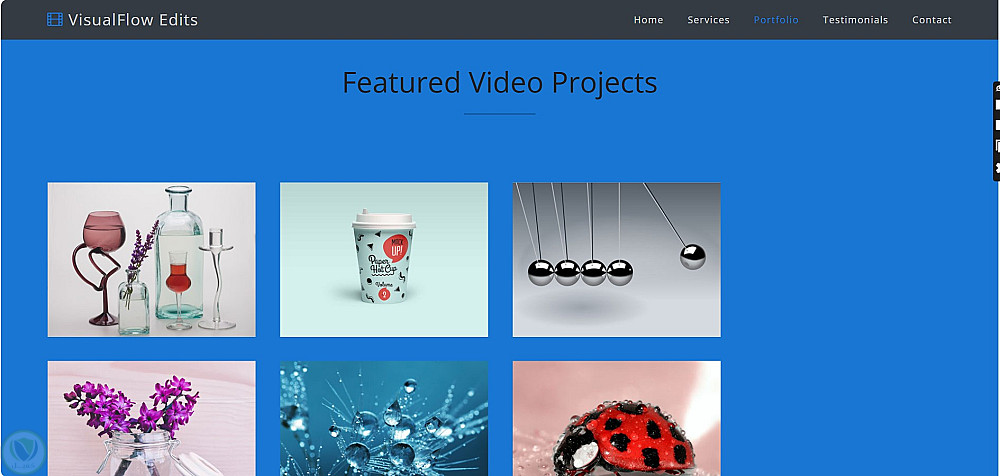Click the shield badge icon at bottom-left
Screen dimensions: 1000x476
(x=24, y=452)
